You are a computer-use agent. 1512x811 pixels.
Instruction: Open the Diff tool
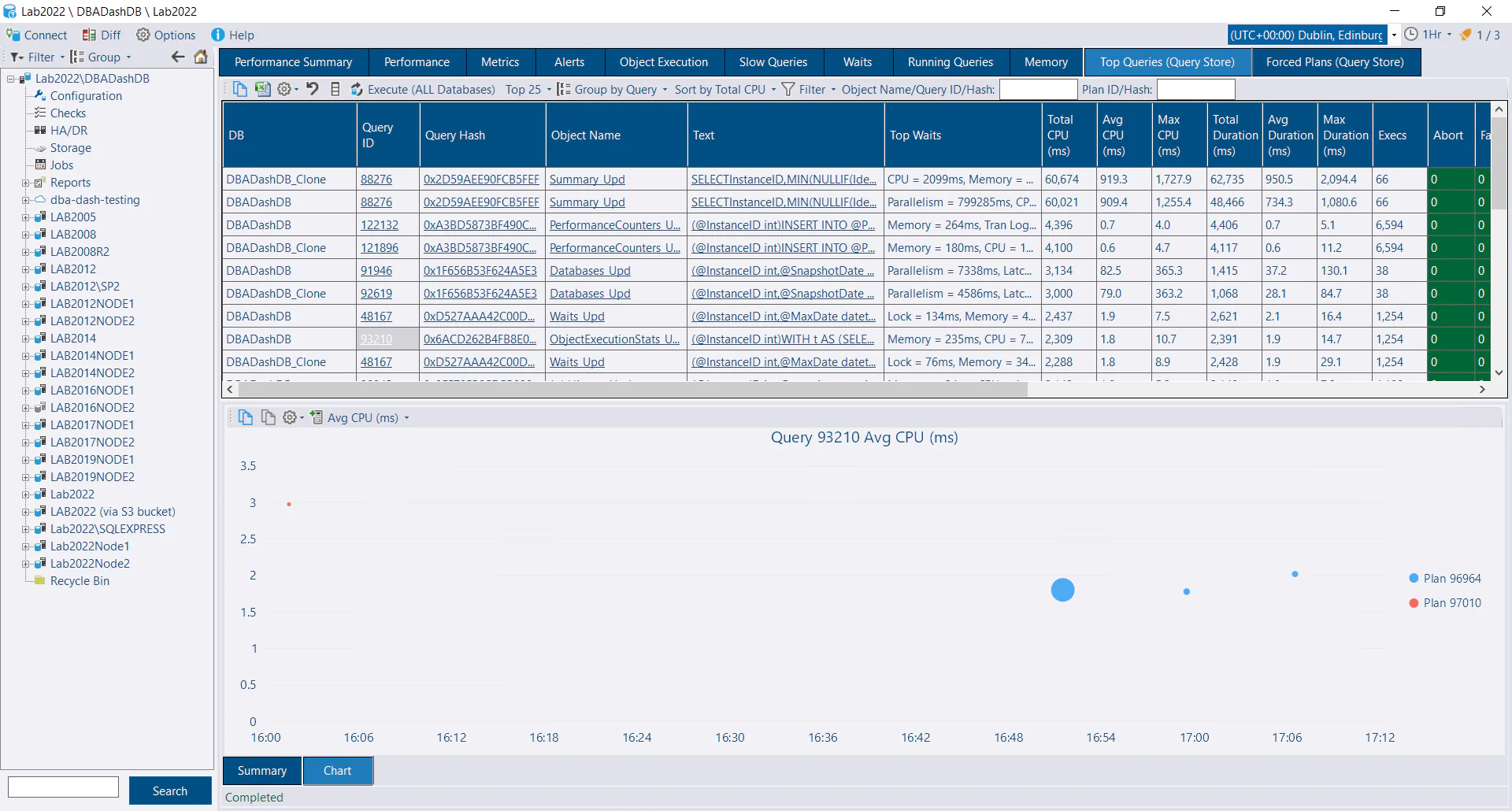pyautogui.click(x=102, y=35)
